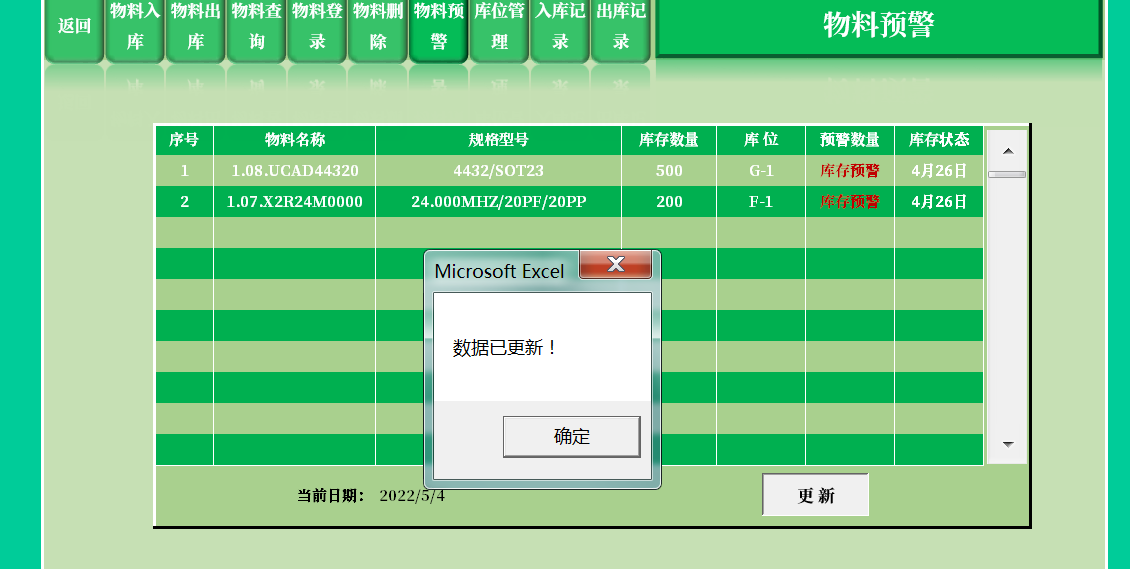
Task: Click 4月26日 in the F-1 row
Action: pyautogui.click(x=939, y=202)
